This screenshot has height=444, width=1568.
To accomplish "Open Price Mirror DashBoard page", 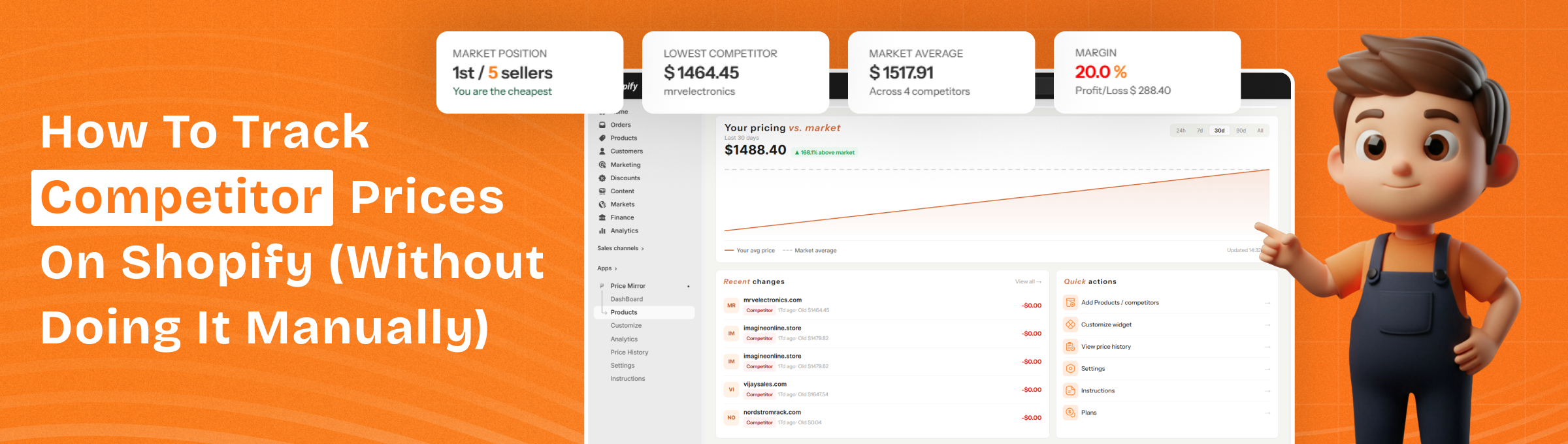I will tap(627, 299).
